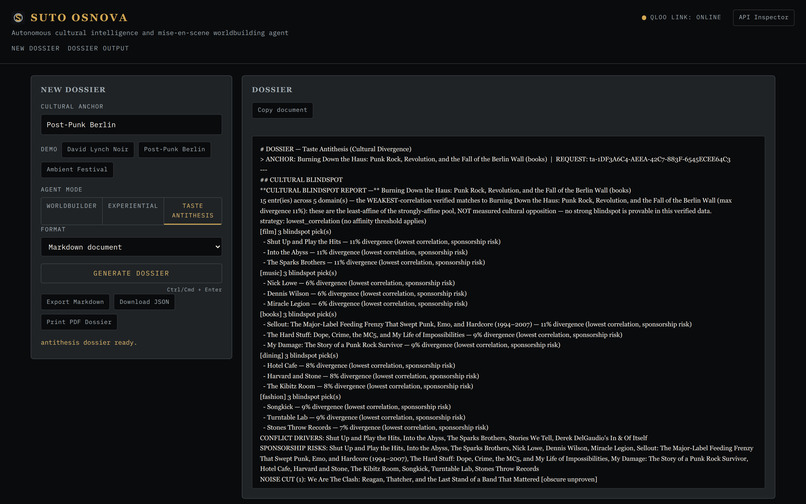806x504 pixels.
Task: Download the dossier JSON
Action: point(144,302)
